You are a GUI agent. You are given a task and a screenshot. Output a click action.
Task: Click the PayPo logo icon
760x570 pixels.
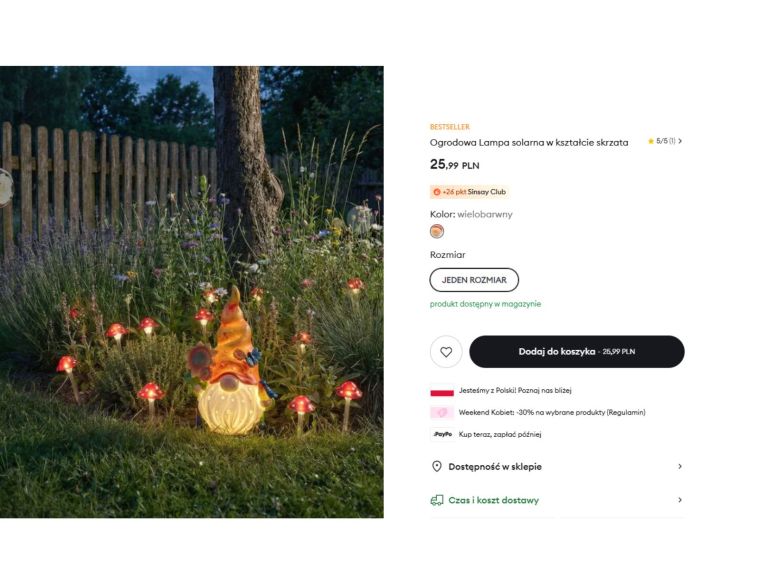[442, 434]
